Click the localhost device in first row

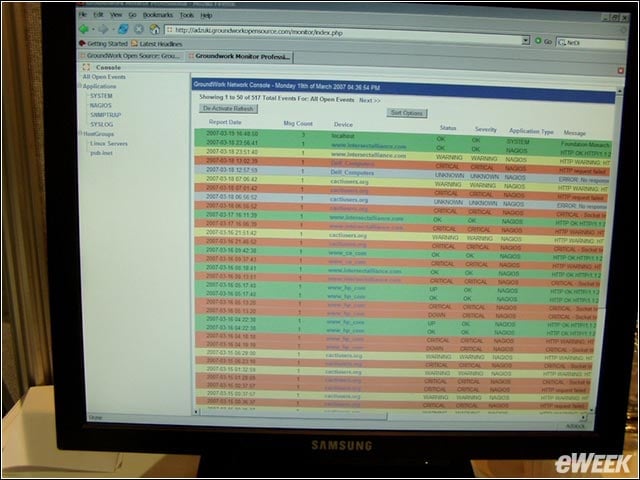[343, 136]
